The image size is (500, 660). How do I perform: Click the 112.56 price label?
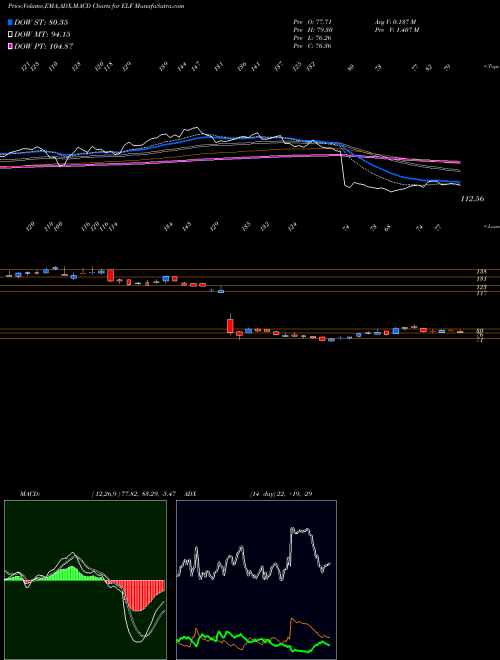point(472,199)
